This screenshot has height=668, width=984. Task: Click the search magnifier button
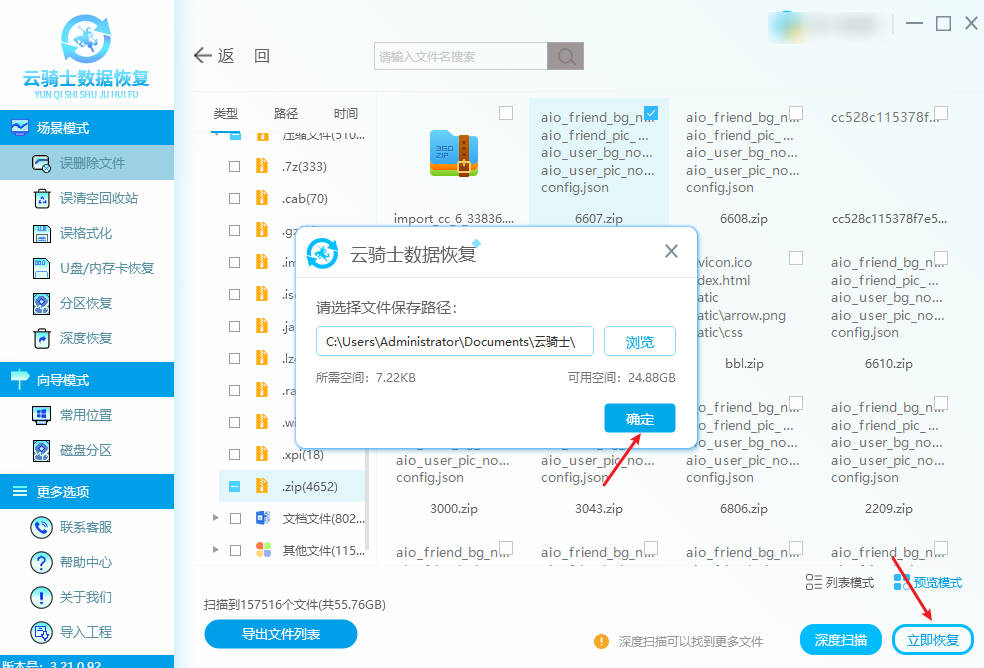click(x=565, y=57)
